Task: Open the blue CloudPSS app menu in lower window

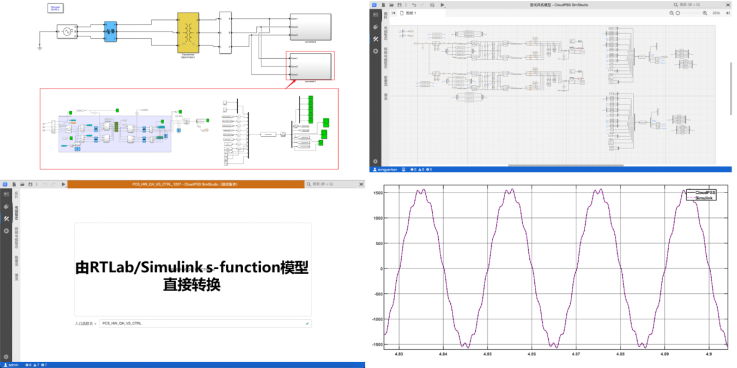Action: click(5, 184)
